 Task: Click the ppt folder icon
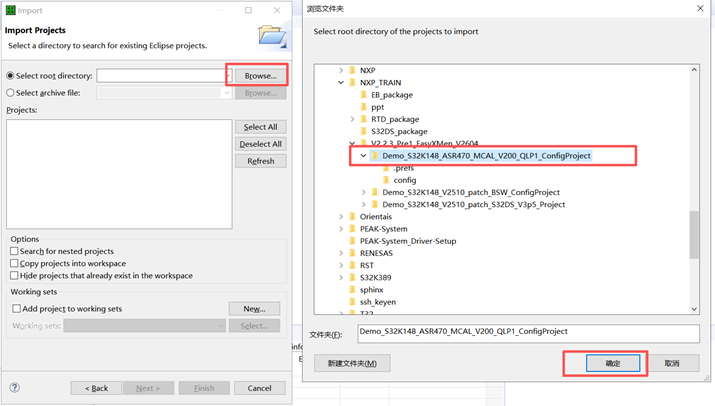click(x=363, y=107)
